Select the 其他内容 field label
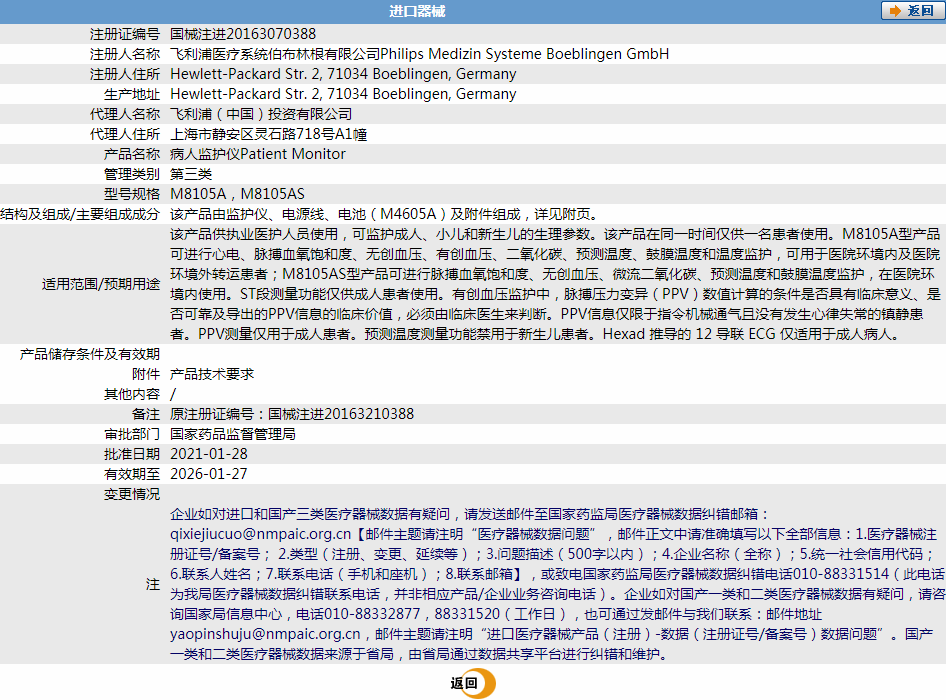This screenshot has width=946, height=700. [x=132, y=393]
